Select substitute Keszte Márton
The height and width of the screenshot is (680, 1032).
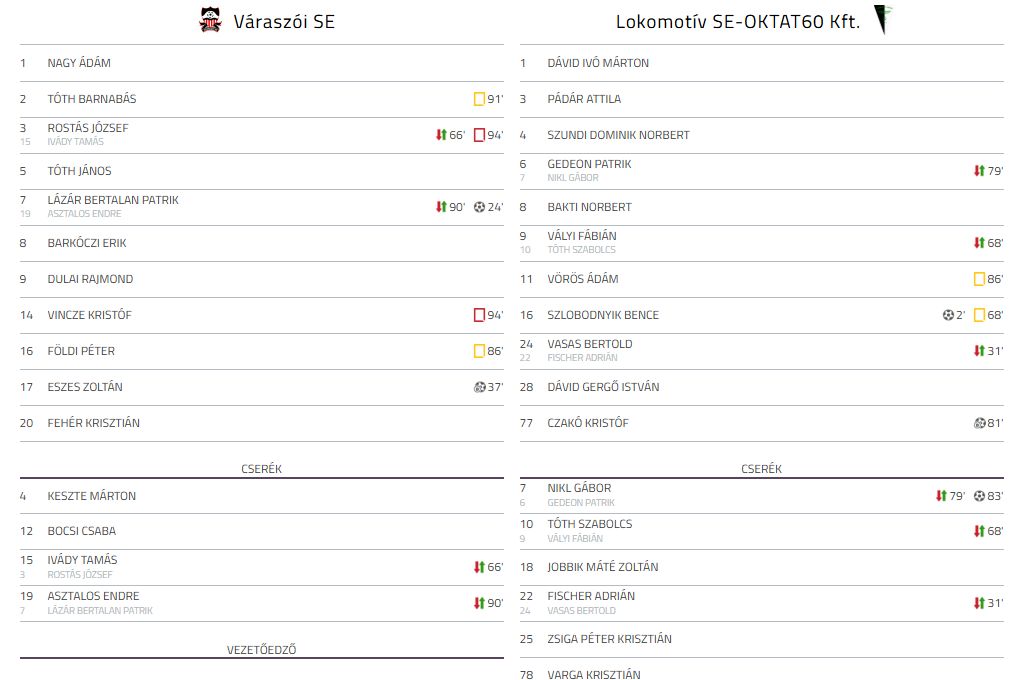92,496
